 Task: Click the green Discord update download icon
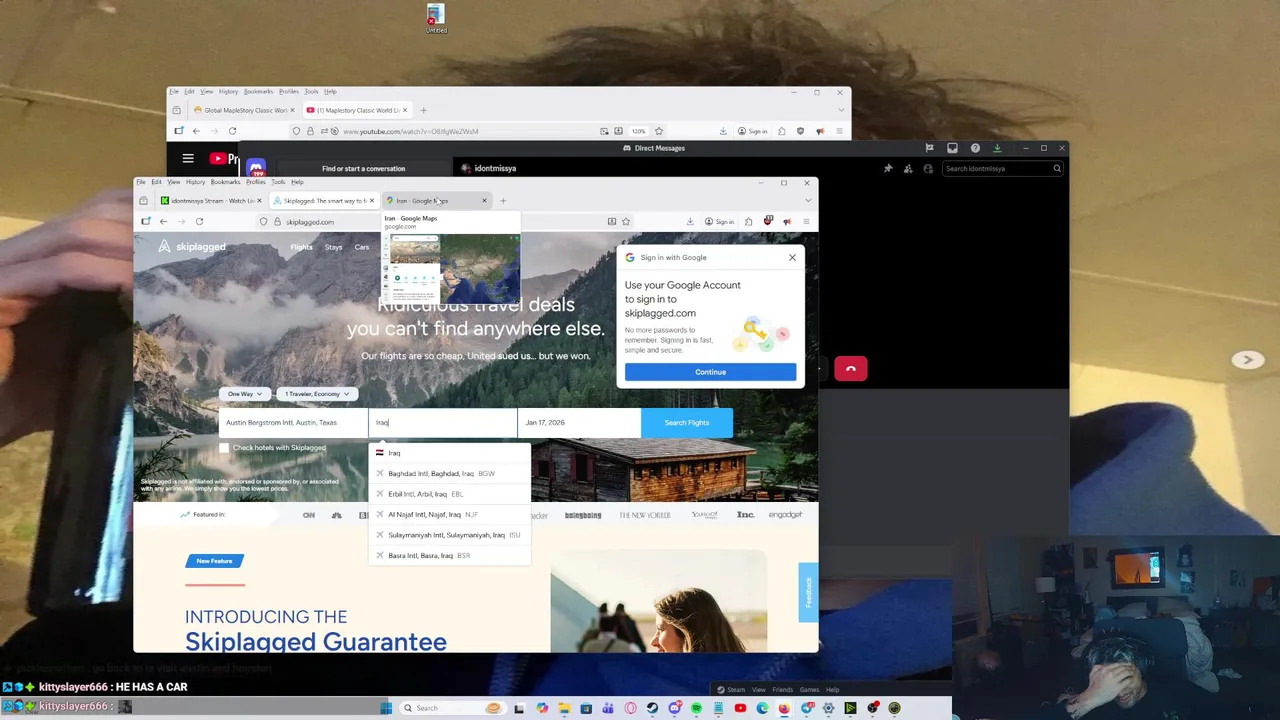[997, 148]
